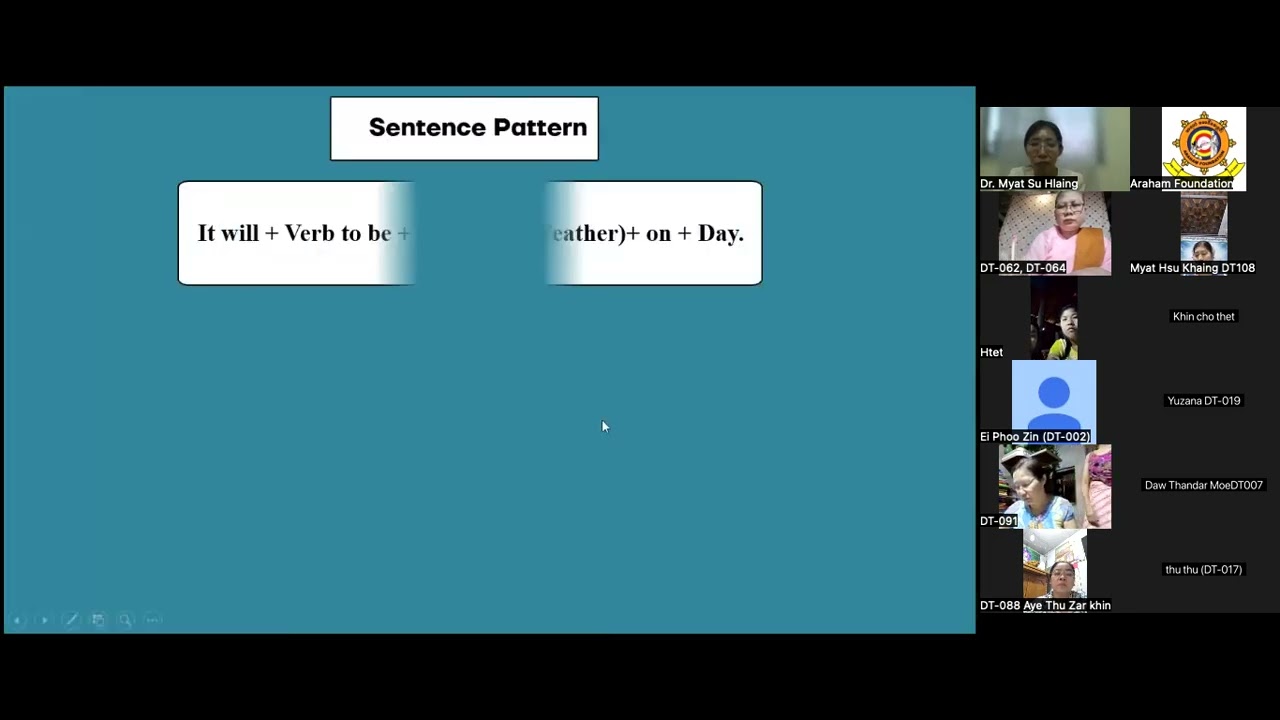Click the Daw Thandar MoeDT007 participant name
The image size is (1280, 720).
coord(1204,485)
